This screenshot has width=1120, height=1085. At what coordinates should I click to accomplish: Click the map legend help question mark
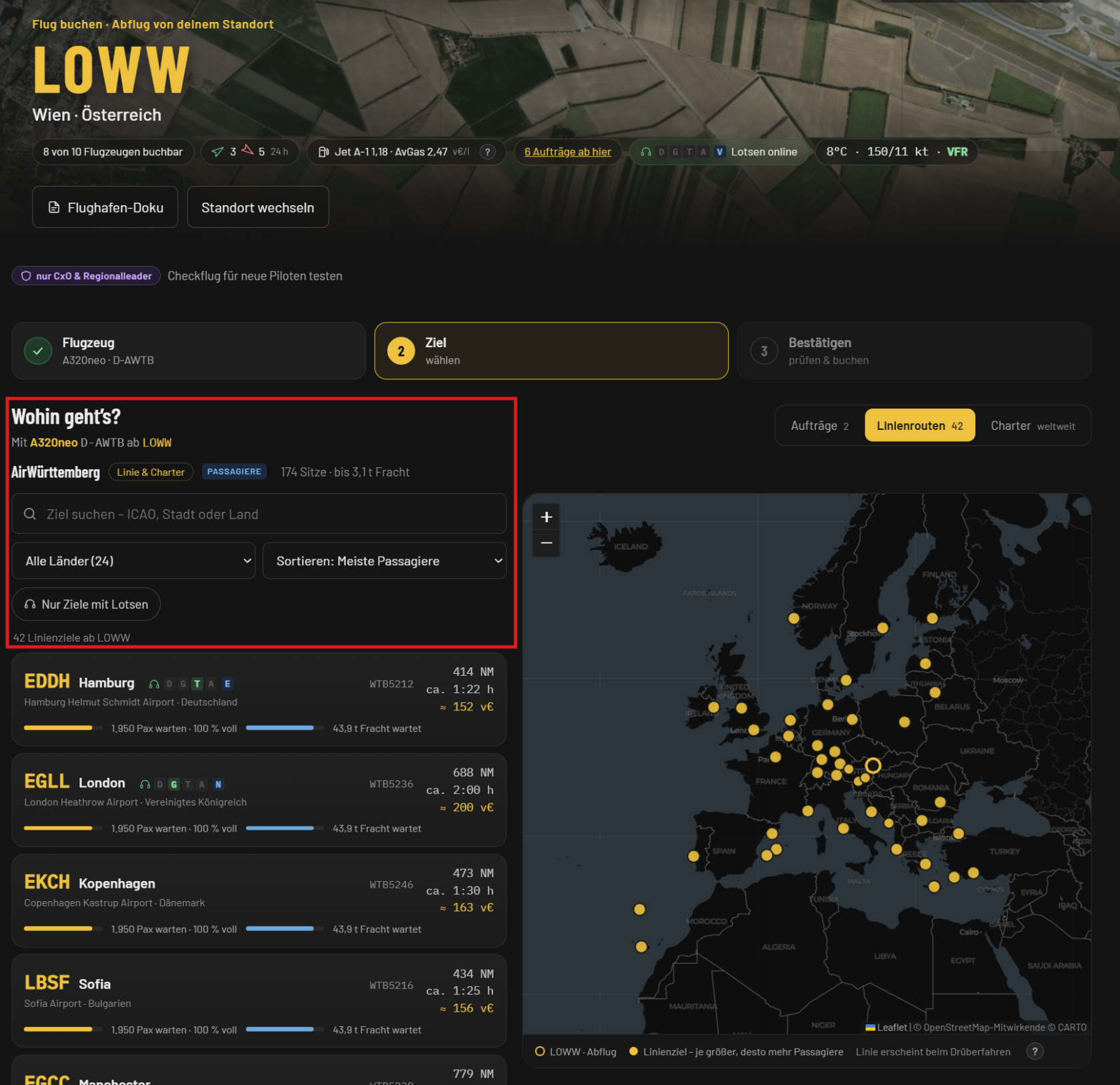click(1035, 1052)
